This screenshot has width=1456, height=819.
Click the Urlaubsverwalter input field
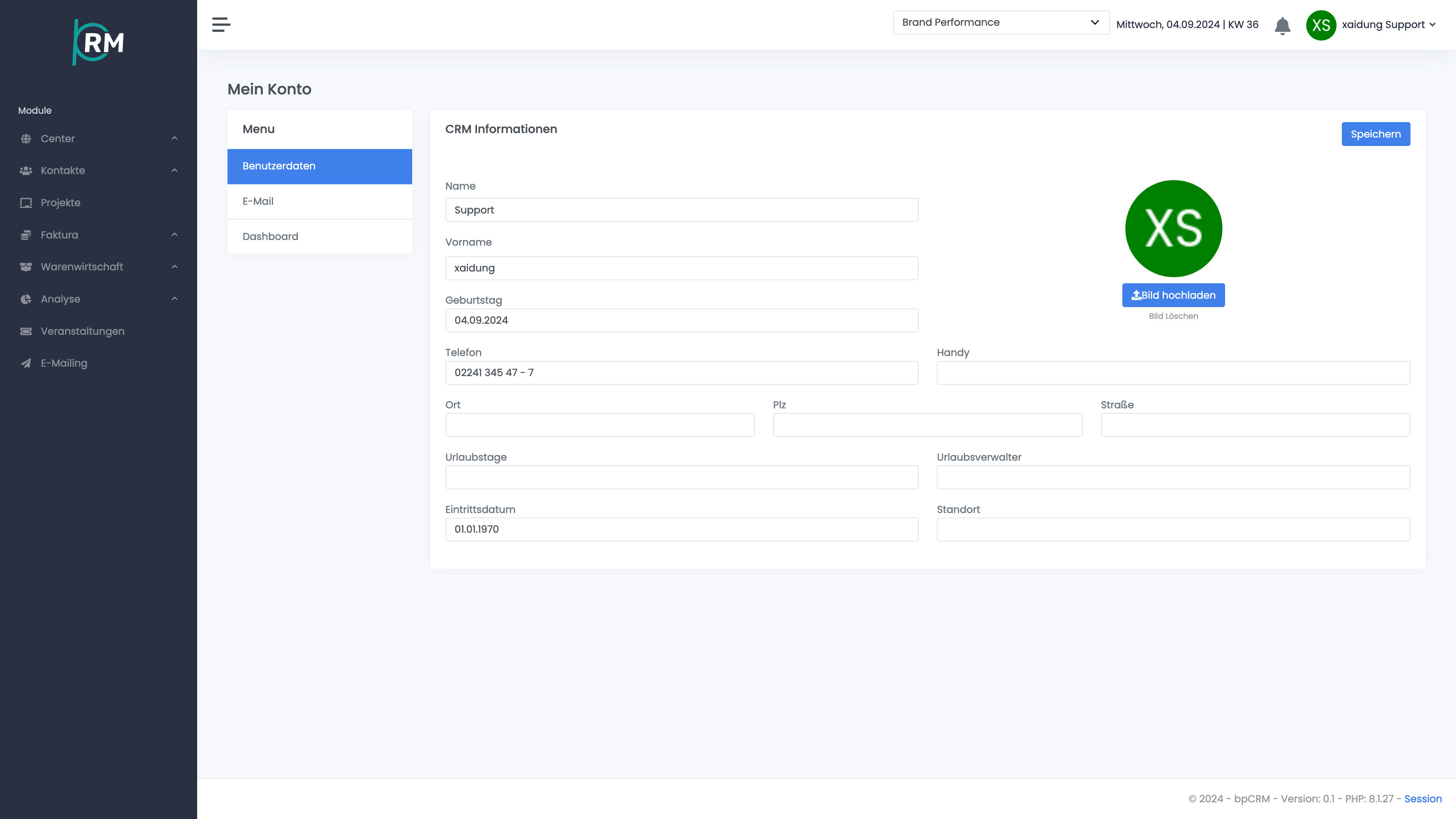(x=1174, y=477)
